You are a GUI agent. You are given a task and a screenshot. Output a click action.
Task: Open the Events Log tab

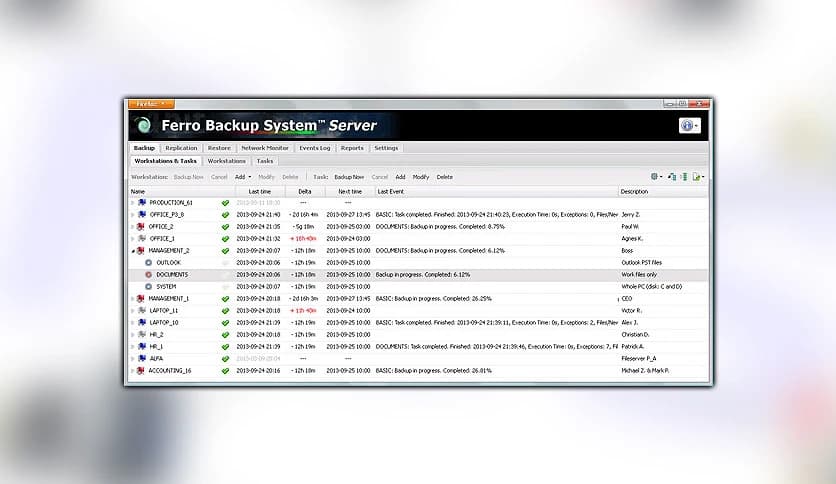[315, 148]
